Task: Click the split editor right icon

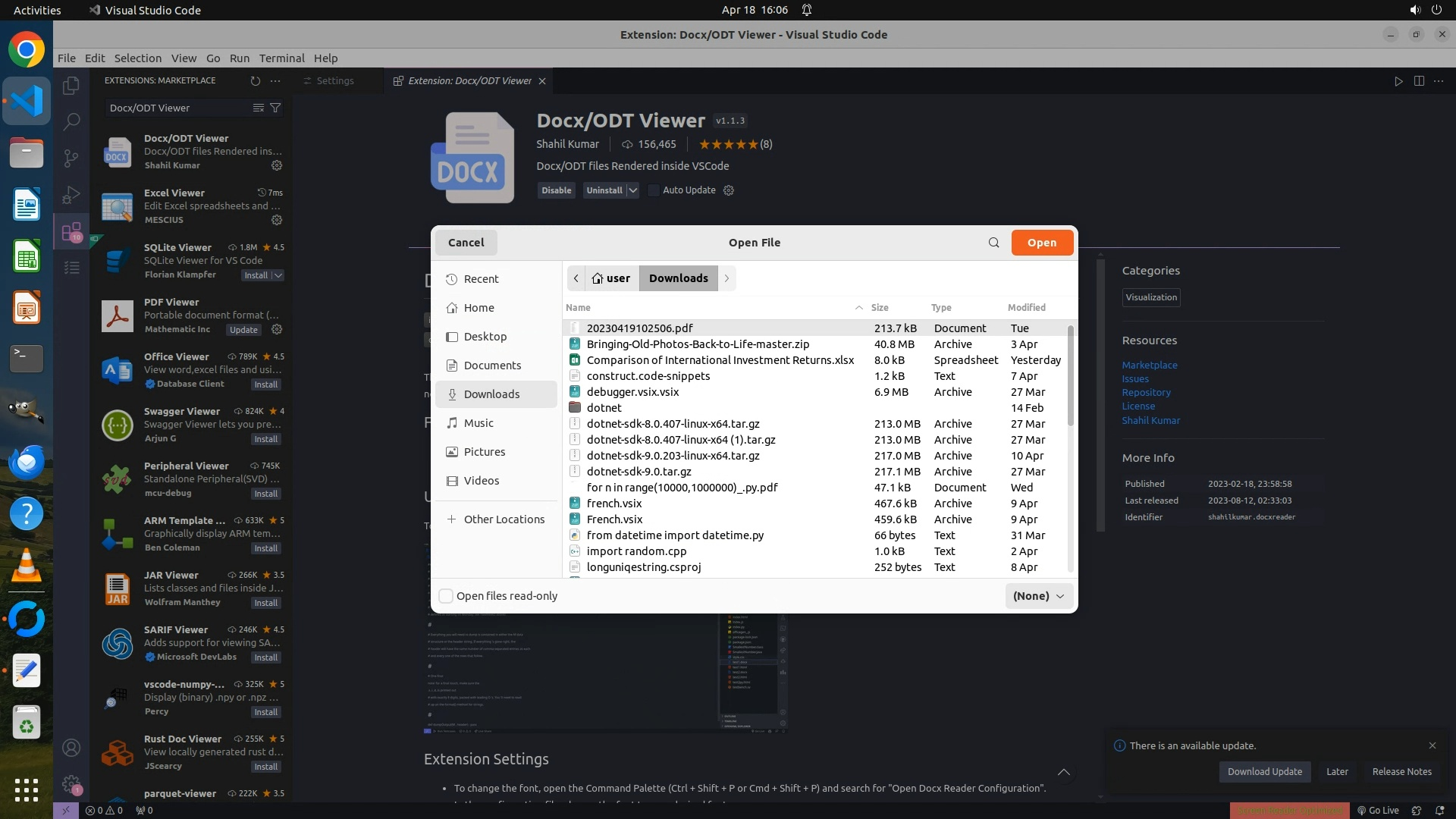Action: click(x=1419, y=80)
